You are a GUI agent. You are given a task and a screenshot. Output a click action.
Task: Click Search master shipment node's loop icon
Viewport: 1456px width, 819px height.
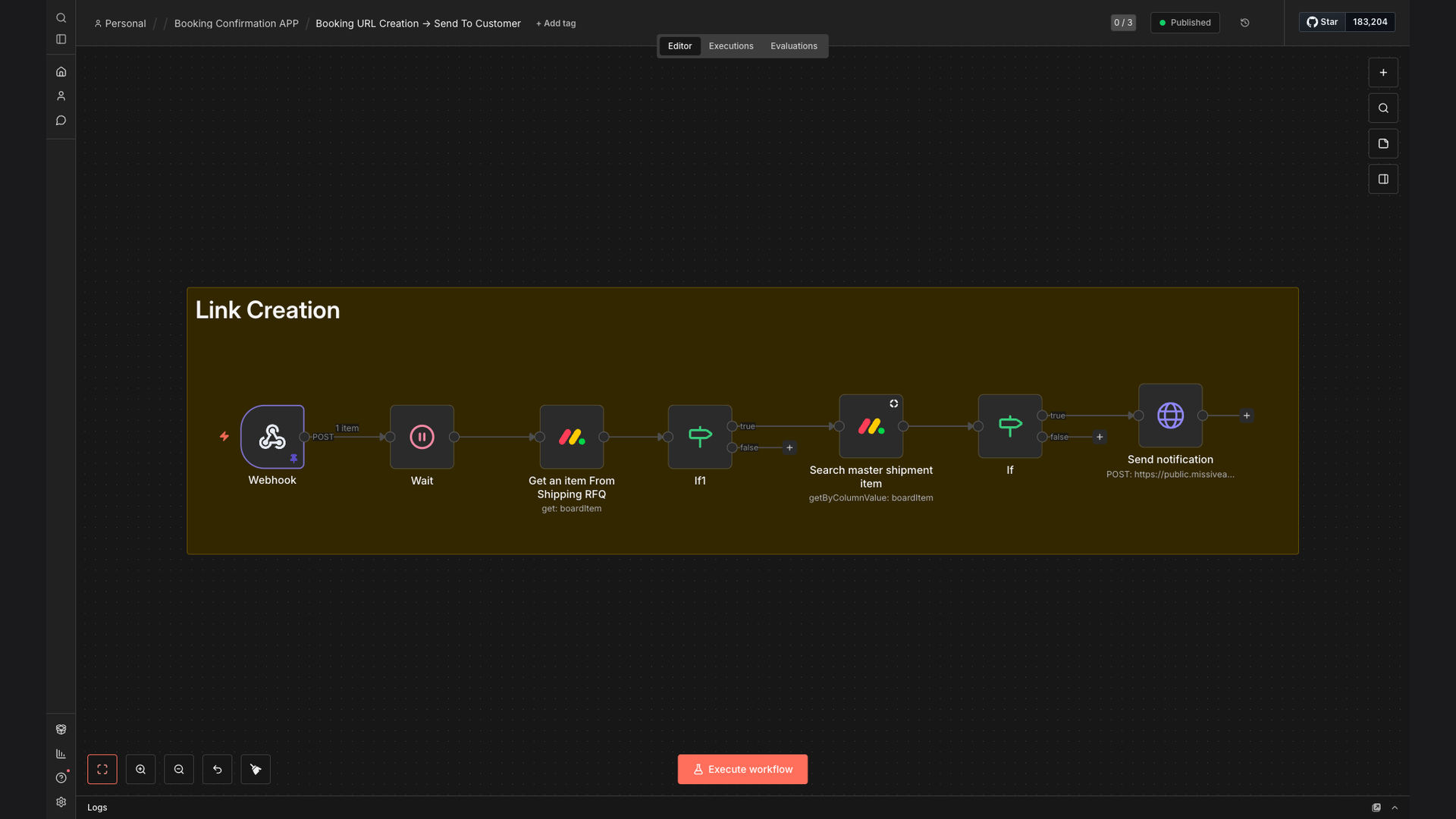pos(894,404)
